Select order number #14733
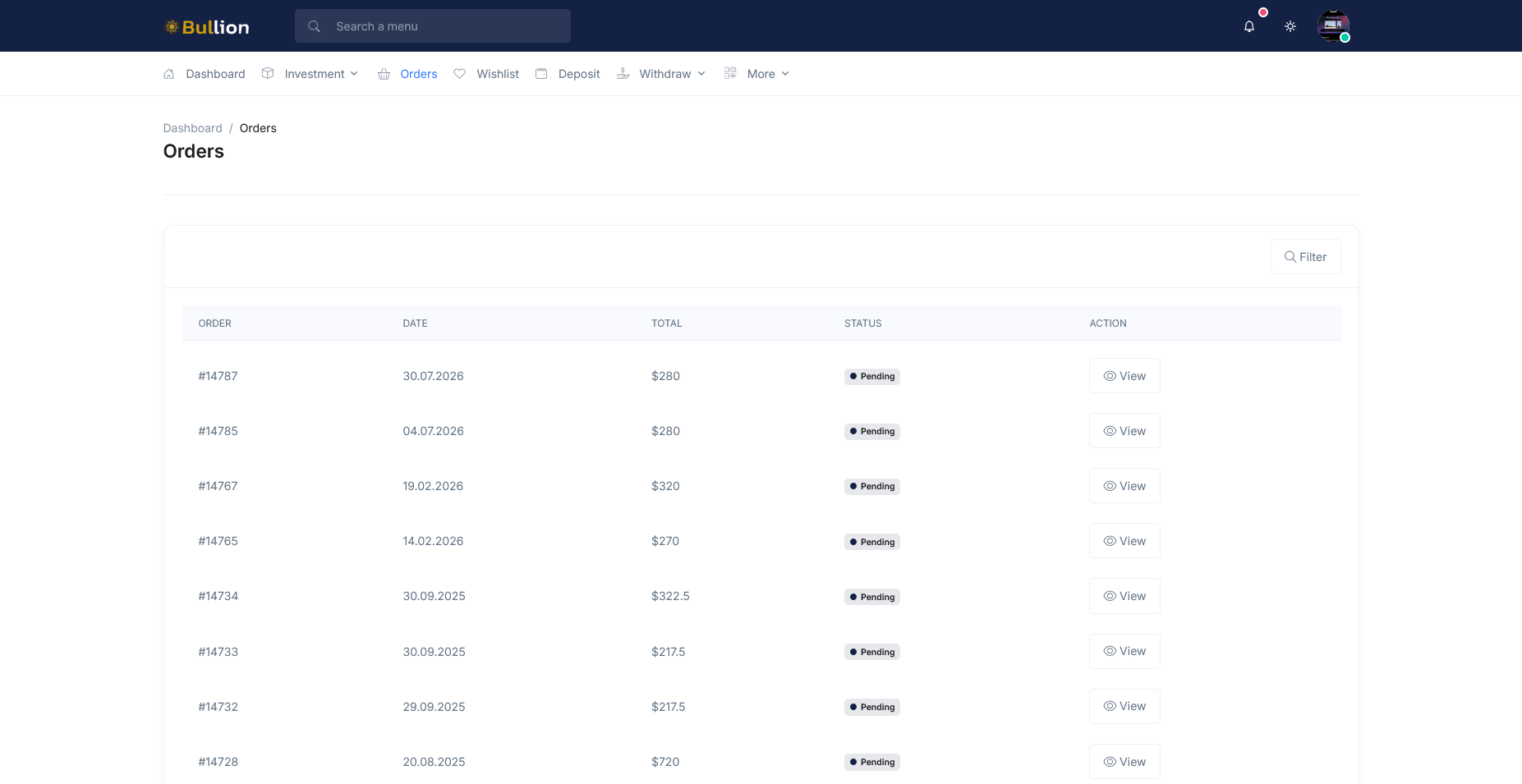The width and height of the screenshot is (1522, 784). click(x=218, y=652)
